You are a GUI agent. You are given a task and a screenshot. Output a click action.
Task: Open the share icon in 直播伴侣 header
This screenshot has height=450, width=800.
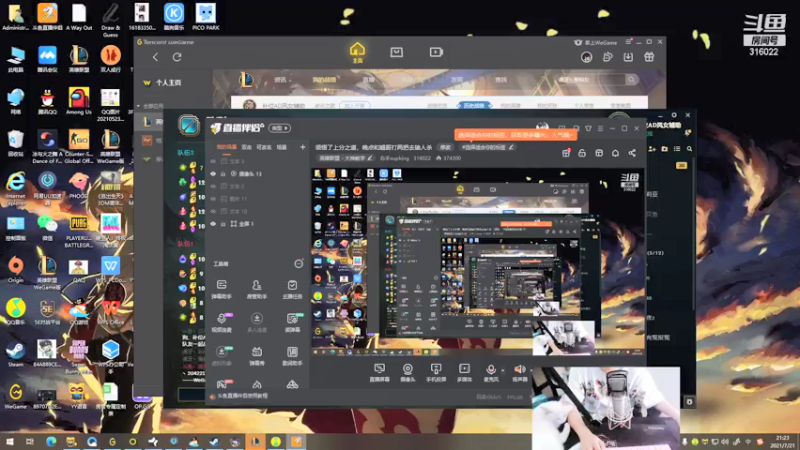click(632, 153)
